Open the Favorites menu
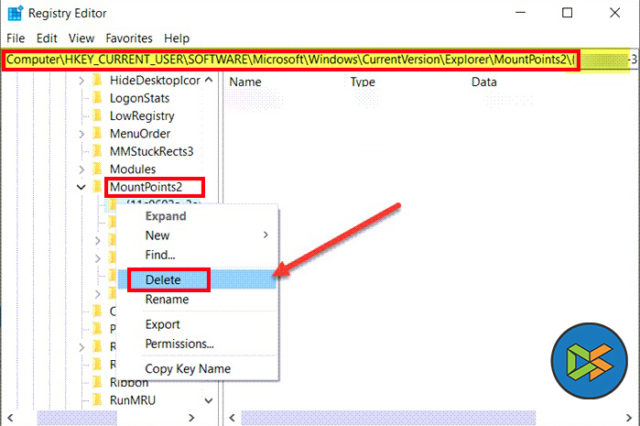640x426 pixels. click(x=129, y=38)
